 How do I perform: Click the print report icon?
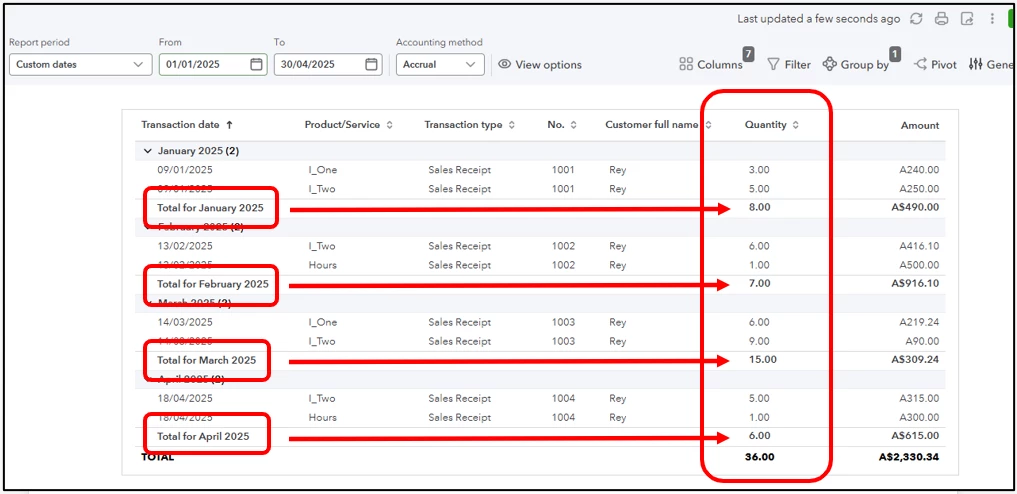coord(942,19)
